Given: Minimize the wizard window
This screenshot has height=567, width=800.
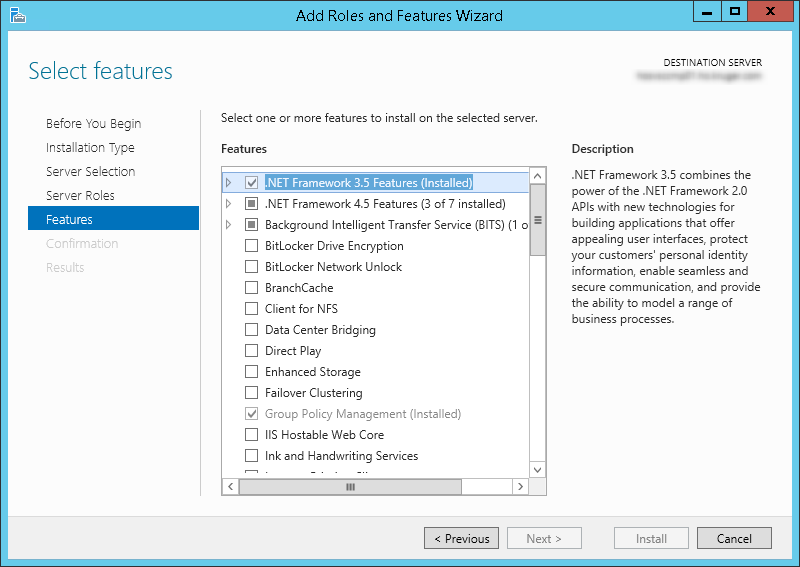Looking at the screenshot, I should (707, 11).
